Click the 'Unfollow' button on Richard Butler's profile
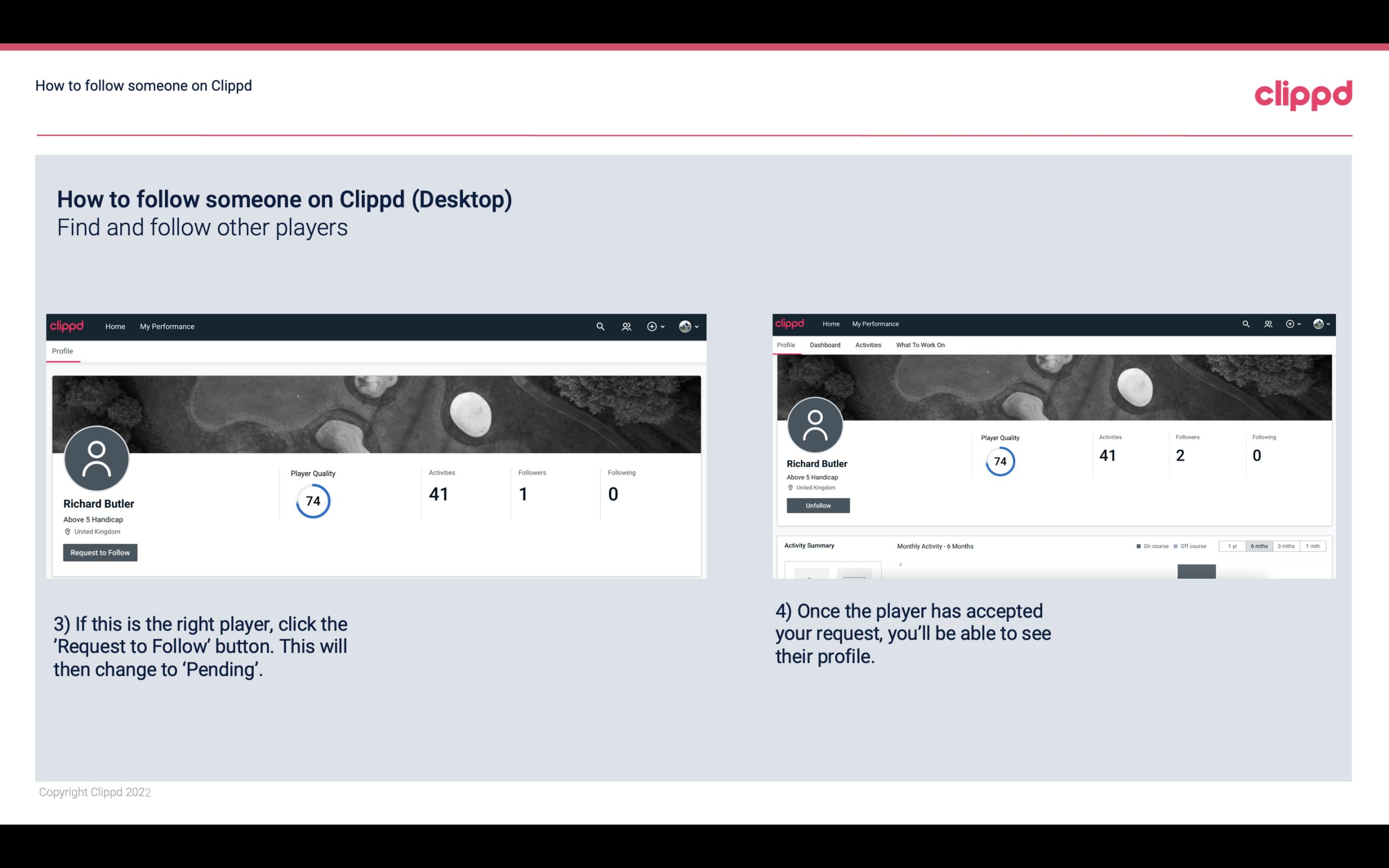The image size is (1389, 868). [817, 506]
